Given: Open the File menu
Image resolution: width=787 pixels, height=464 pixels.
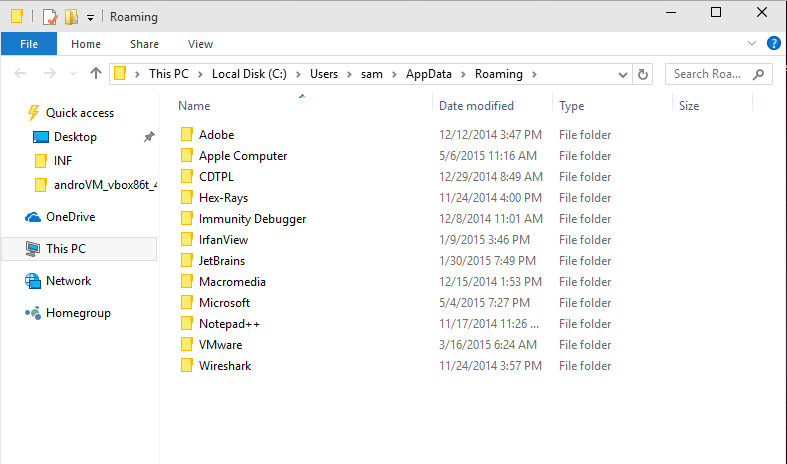Looking at the screenshot, I should pos(29,44).
